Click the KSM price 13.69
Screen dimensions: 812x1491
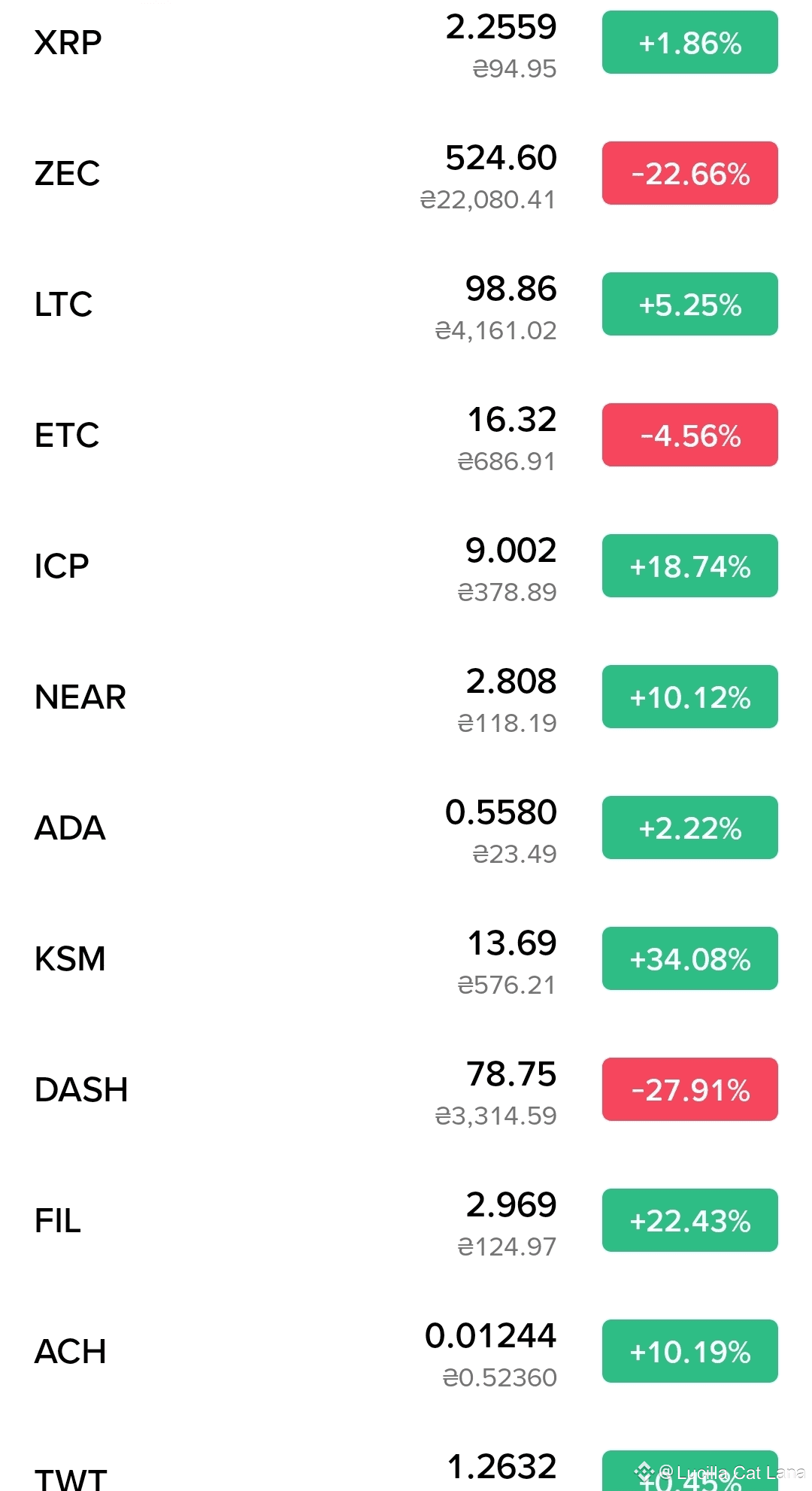tap(512, 943)
